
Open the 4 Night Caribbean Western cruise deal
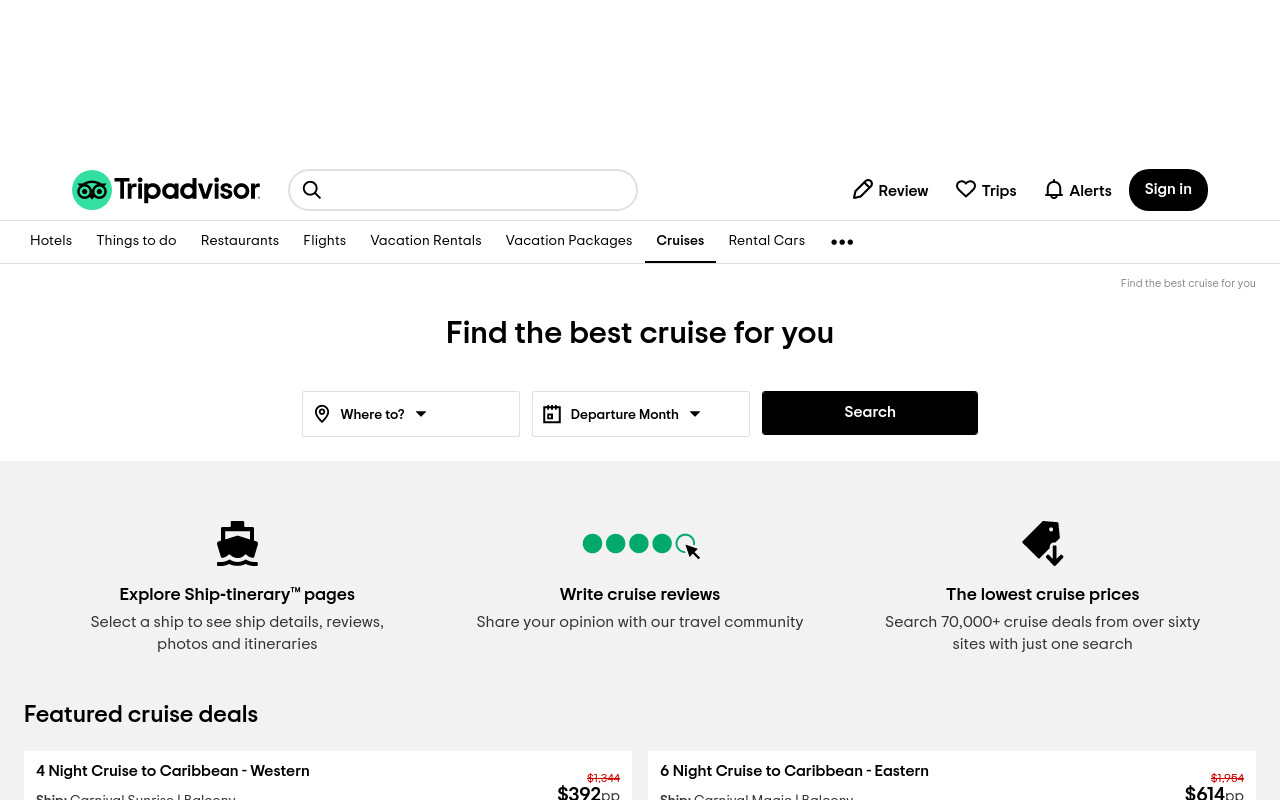(173, 771)
